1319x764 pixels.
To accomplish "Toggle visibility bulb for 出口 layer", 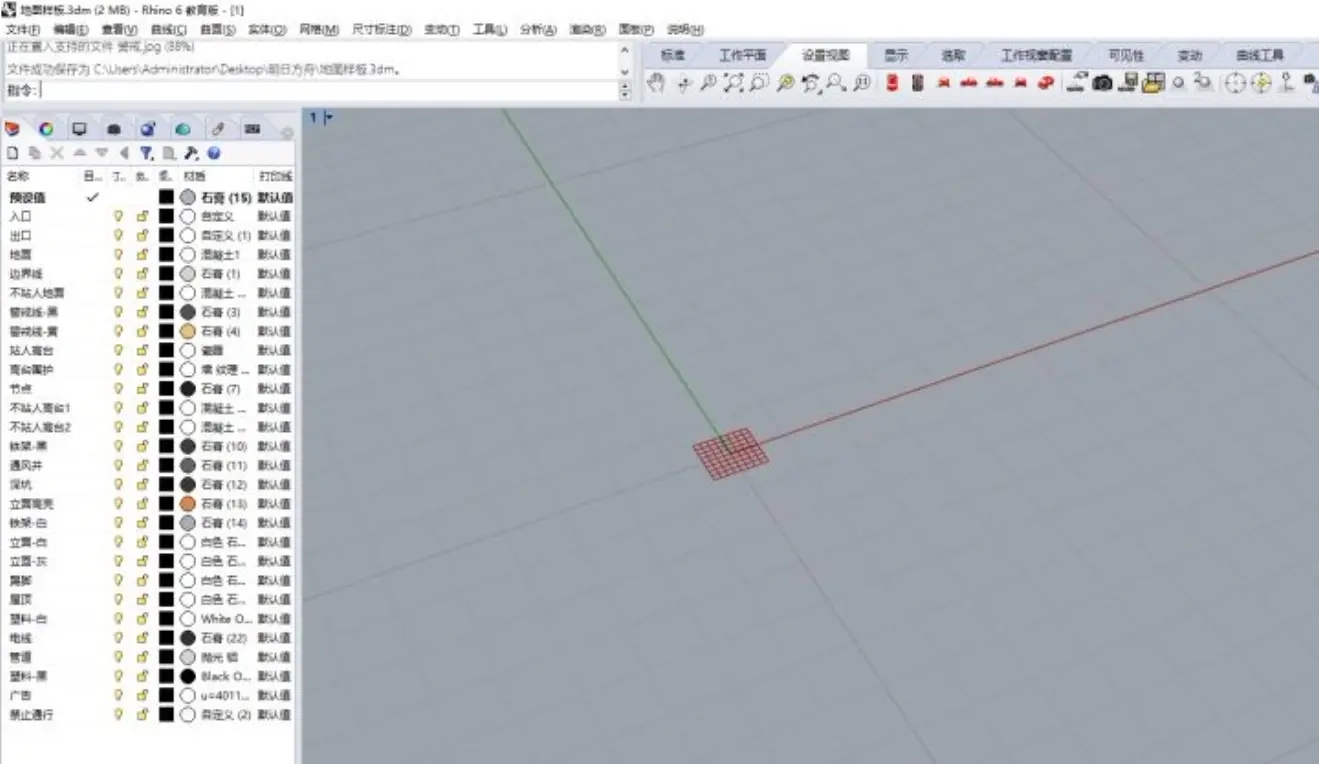I will pos(118,235).
